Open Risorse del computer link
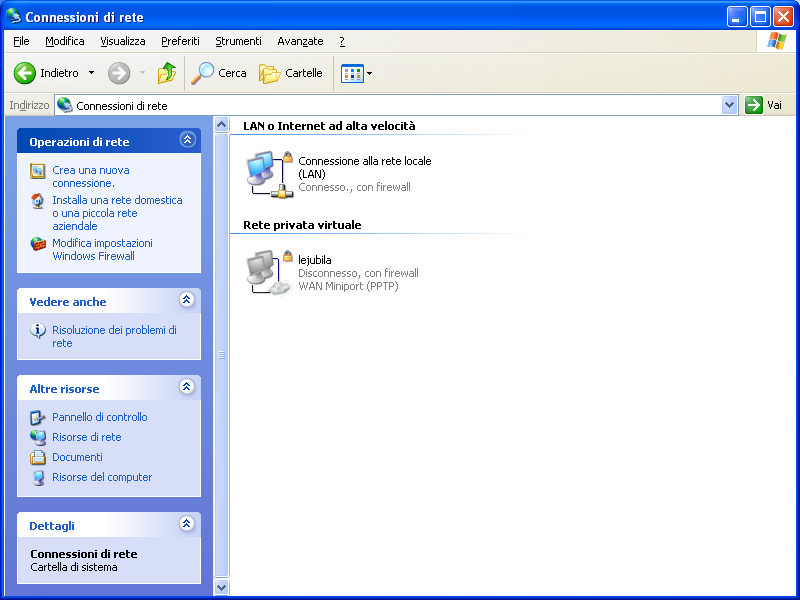The height and width of the screenshot is (600, 800). tap(102, 477)
